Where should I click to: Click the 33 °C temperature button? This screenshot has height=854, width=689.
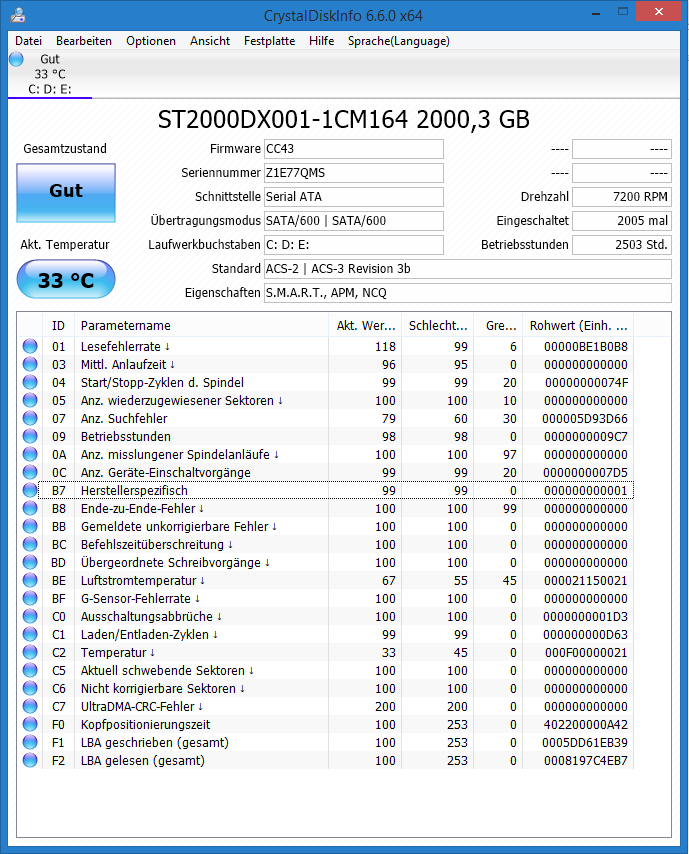point(66,279)
